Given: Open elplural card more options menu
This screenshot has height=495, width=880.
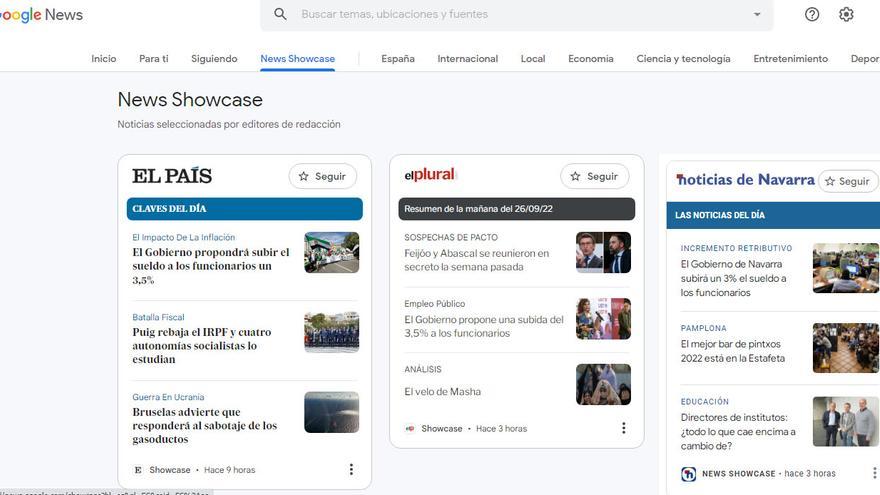Looking at the screenshot, I should (623, 428).
